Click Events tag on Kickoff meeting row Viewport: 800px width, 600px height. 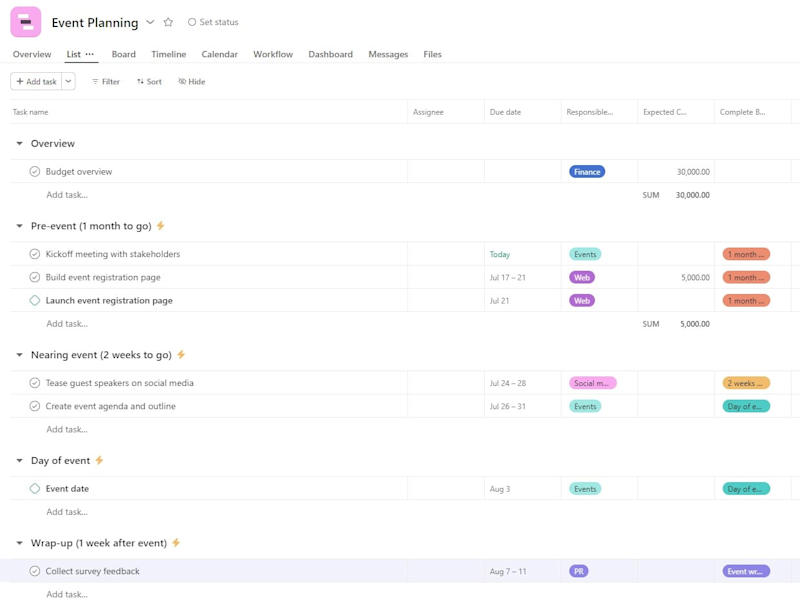(585, 254)
